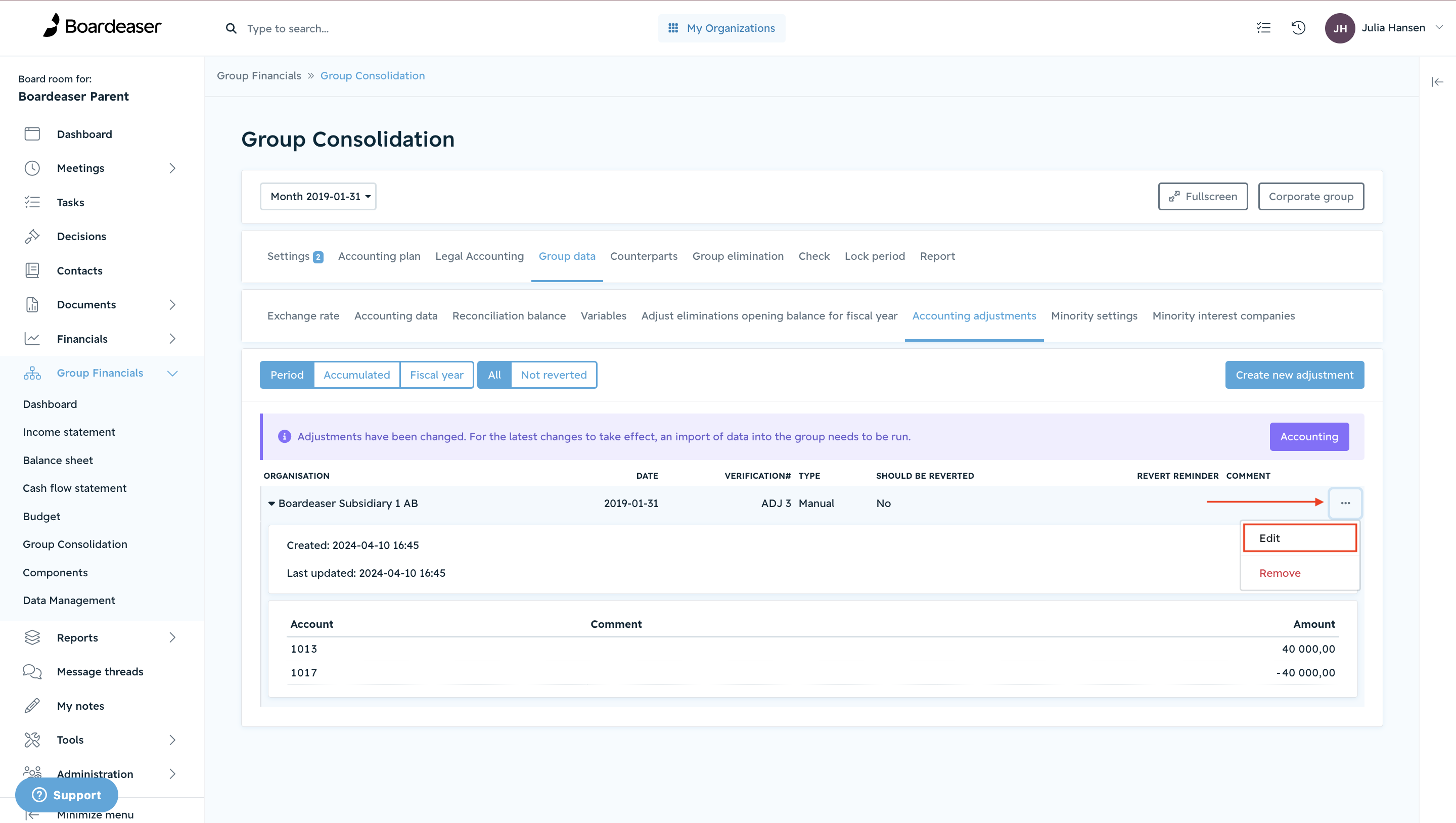
Task: Click the Corporate group button
Action: pyautogui.click(x=1311, y=197)
